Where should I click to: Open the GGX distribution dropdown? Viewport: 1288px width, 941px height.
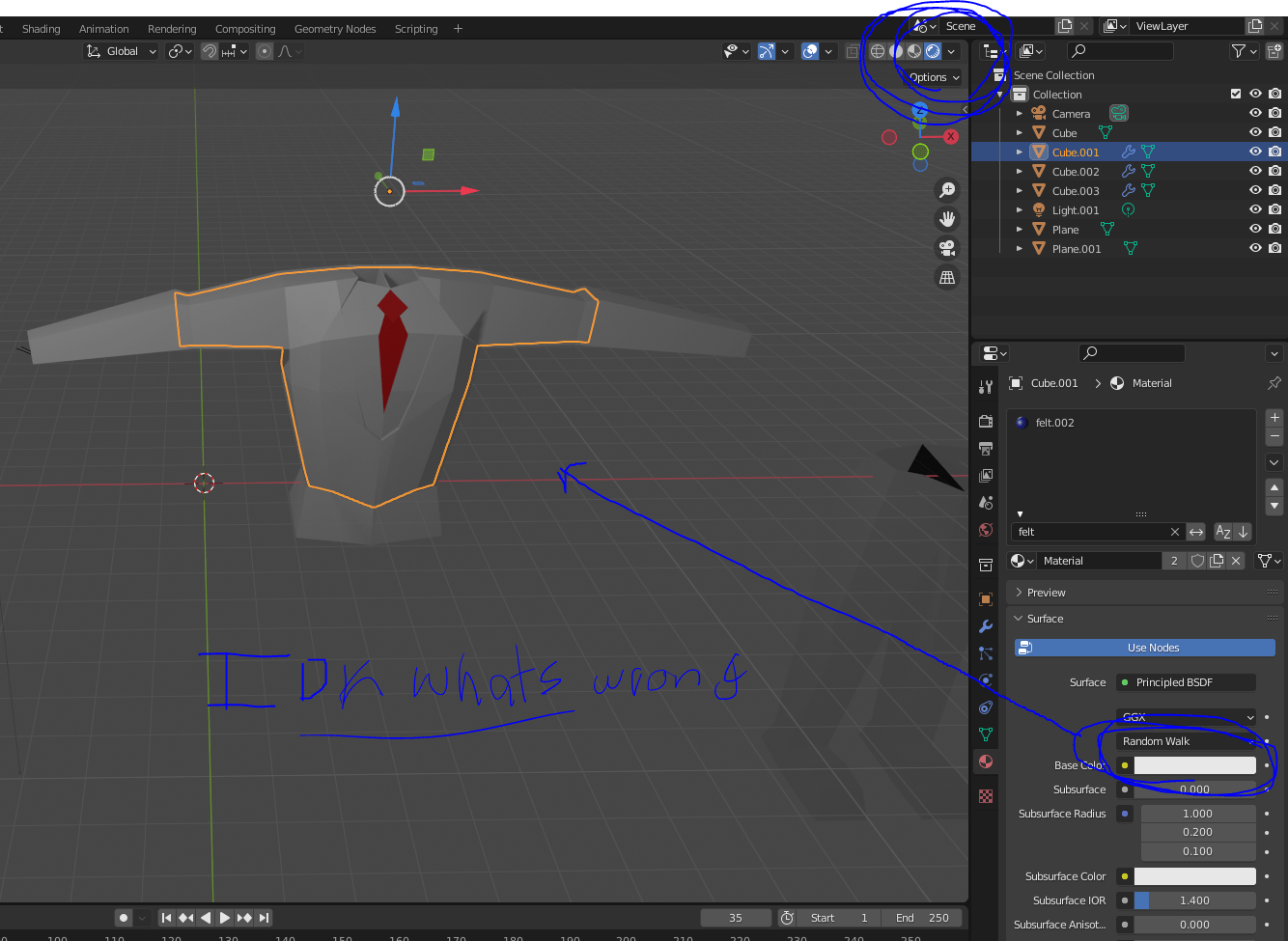click(1186, 717)
